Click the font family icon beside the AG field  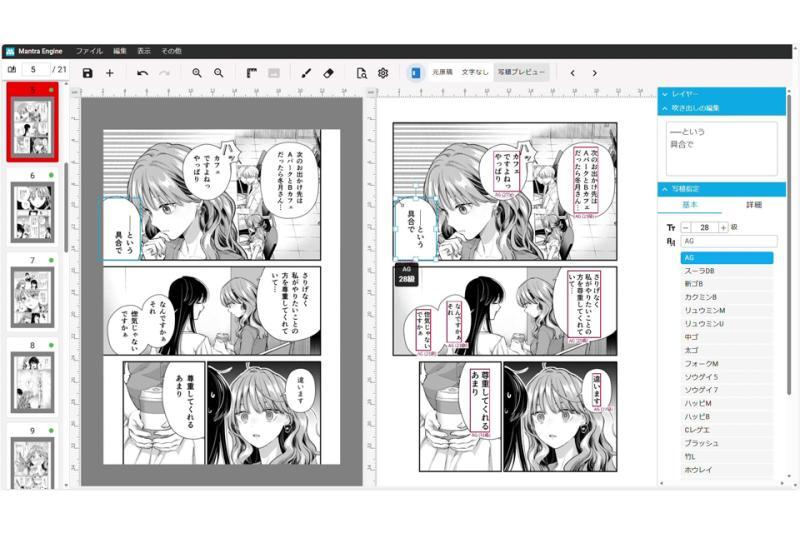coord(671,241)
